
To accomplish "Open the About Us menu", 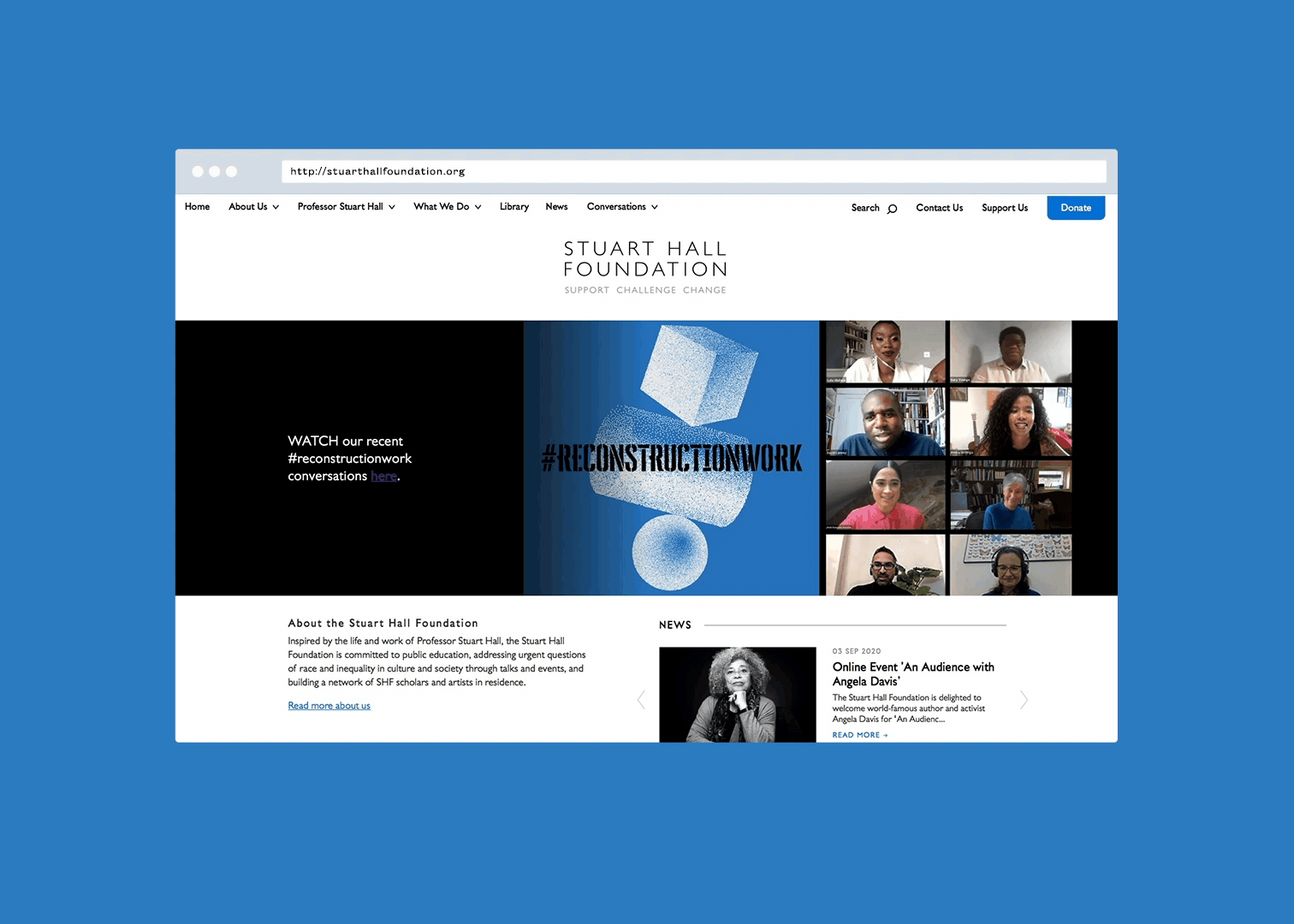I will [x=248, y=207].
